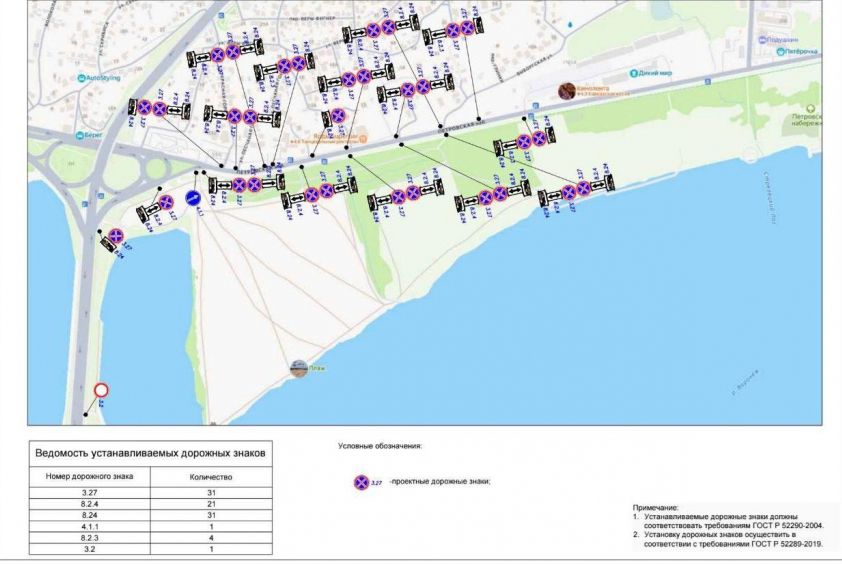Click the blue water drop icon at top
This screenshot has width=842, height=565.
[568, 23]
